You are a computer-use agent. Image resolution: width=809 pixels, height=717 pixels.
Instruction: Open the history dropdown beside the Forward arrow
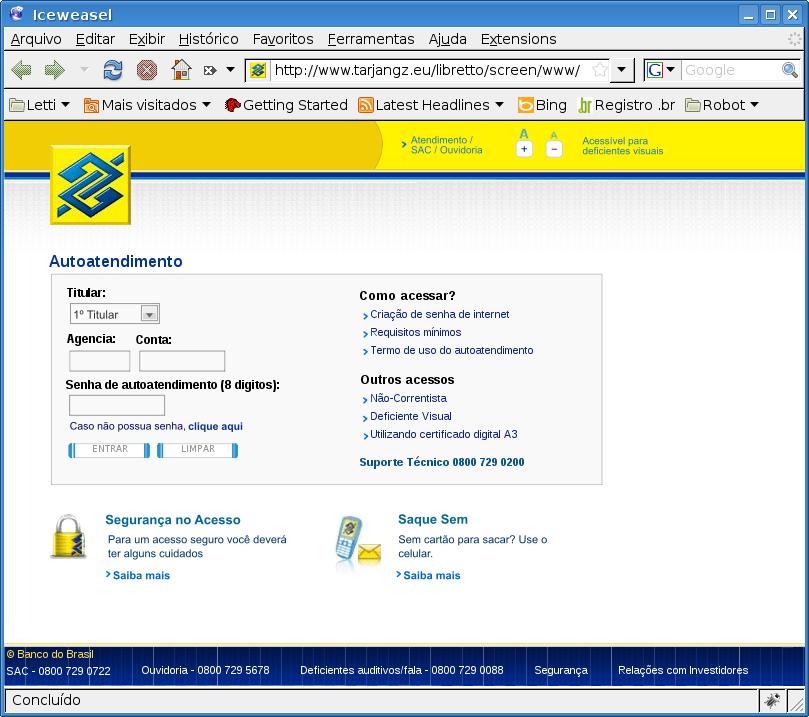pos(85,69)
